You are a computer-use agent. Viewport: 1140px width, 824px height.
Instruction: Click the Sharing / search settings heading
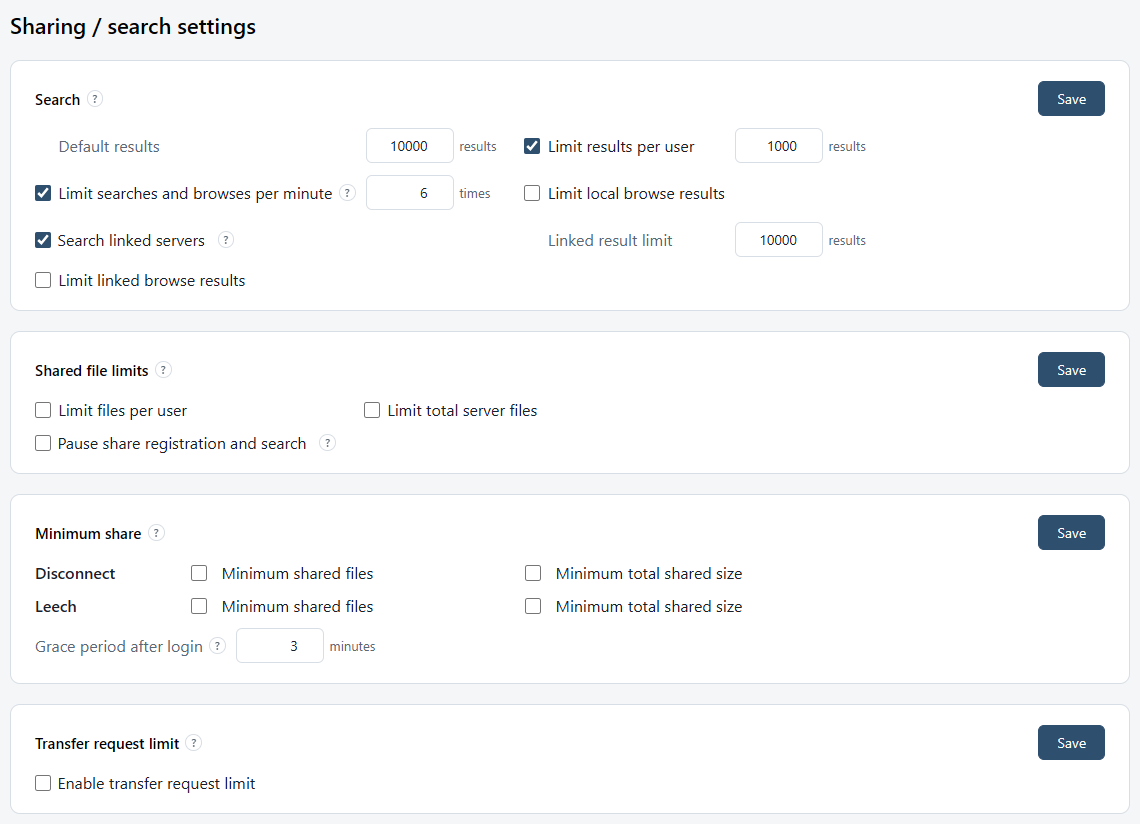[x=133, y=27]
